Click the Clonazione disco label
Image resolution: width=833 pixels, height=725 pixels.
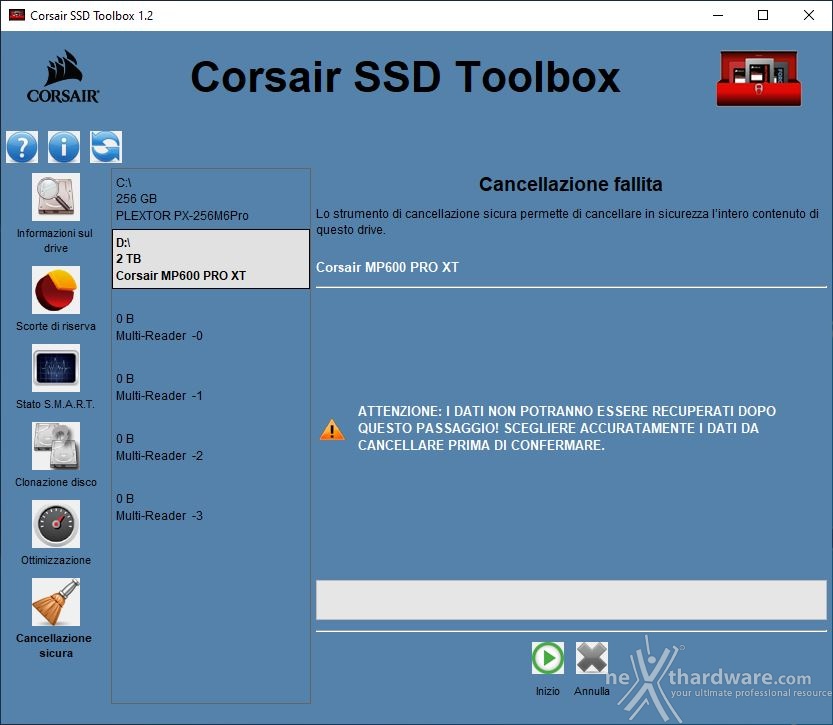pyautogui.click(x=56, y=482)
